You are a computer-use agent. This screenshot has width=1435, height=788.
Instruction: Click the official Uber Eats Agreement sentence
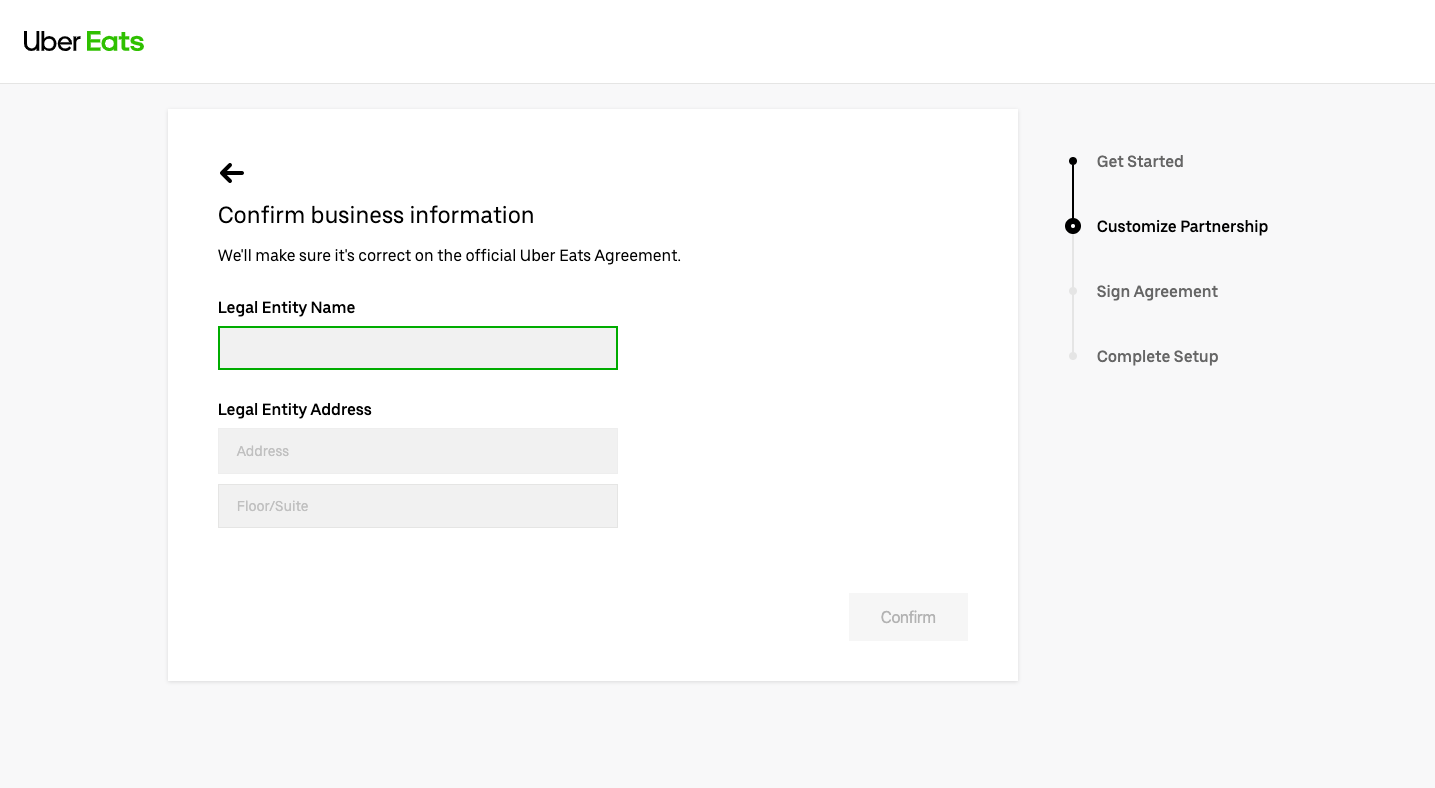click(449, 255)
